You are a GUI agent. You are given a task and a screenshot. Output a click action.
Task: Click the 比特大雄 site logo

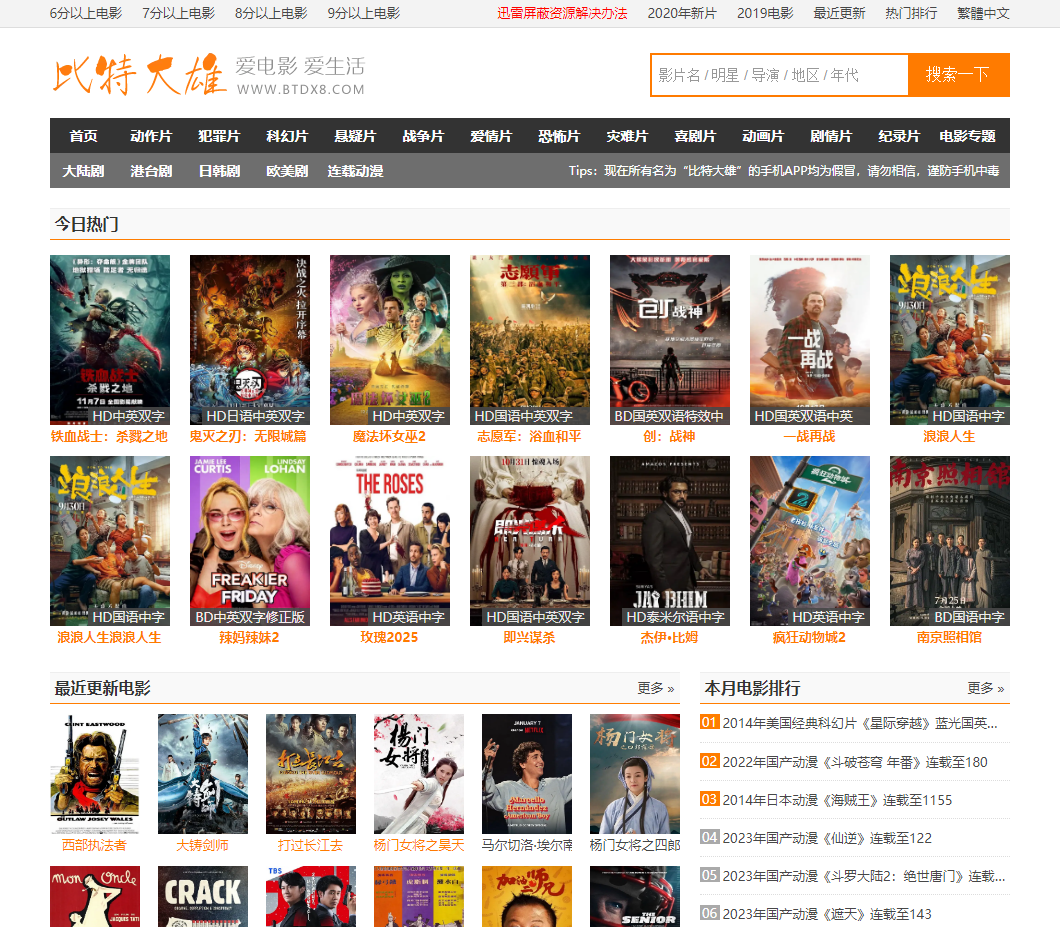140,76
